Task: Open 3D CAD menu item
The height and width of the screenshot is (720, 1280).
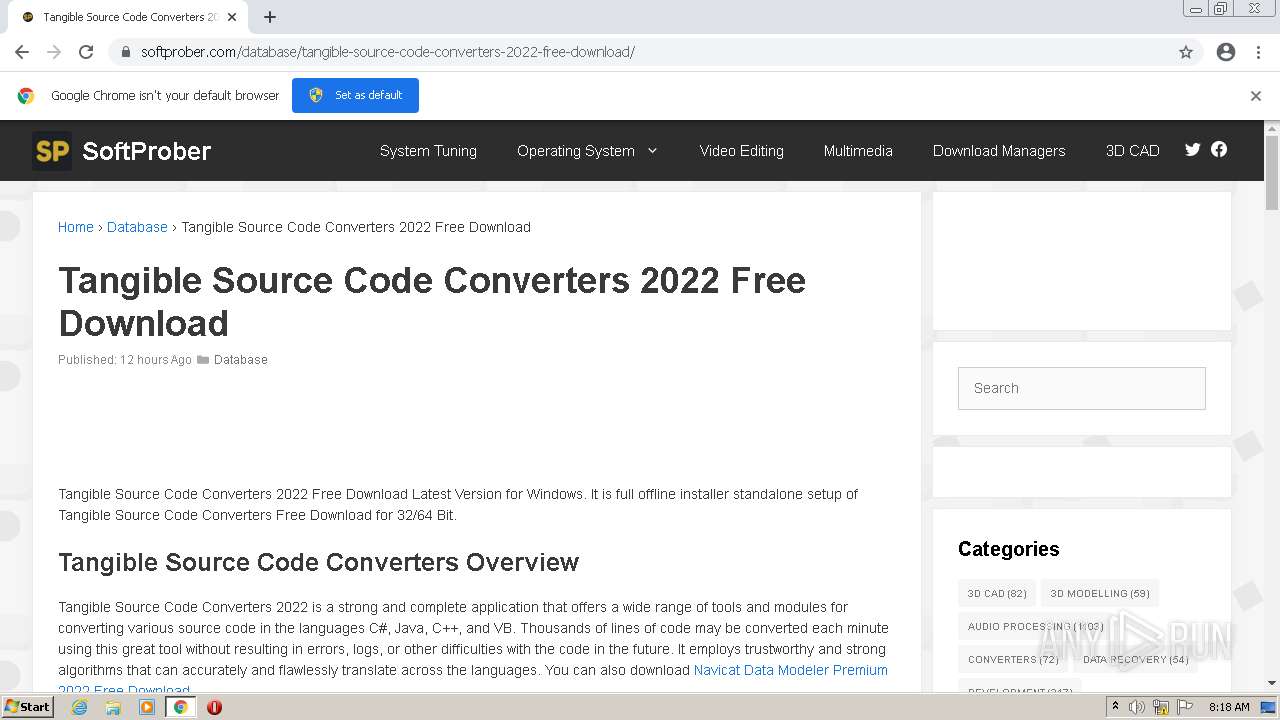Action: point(1132,151)
